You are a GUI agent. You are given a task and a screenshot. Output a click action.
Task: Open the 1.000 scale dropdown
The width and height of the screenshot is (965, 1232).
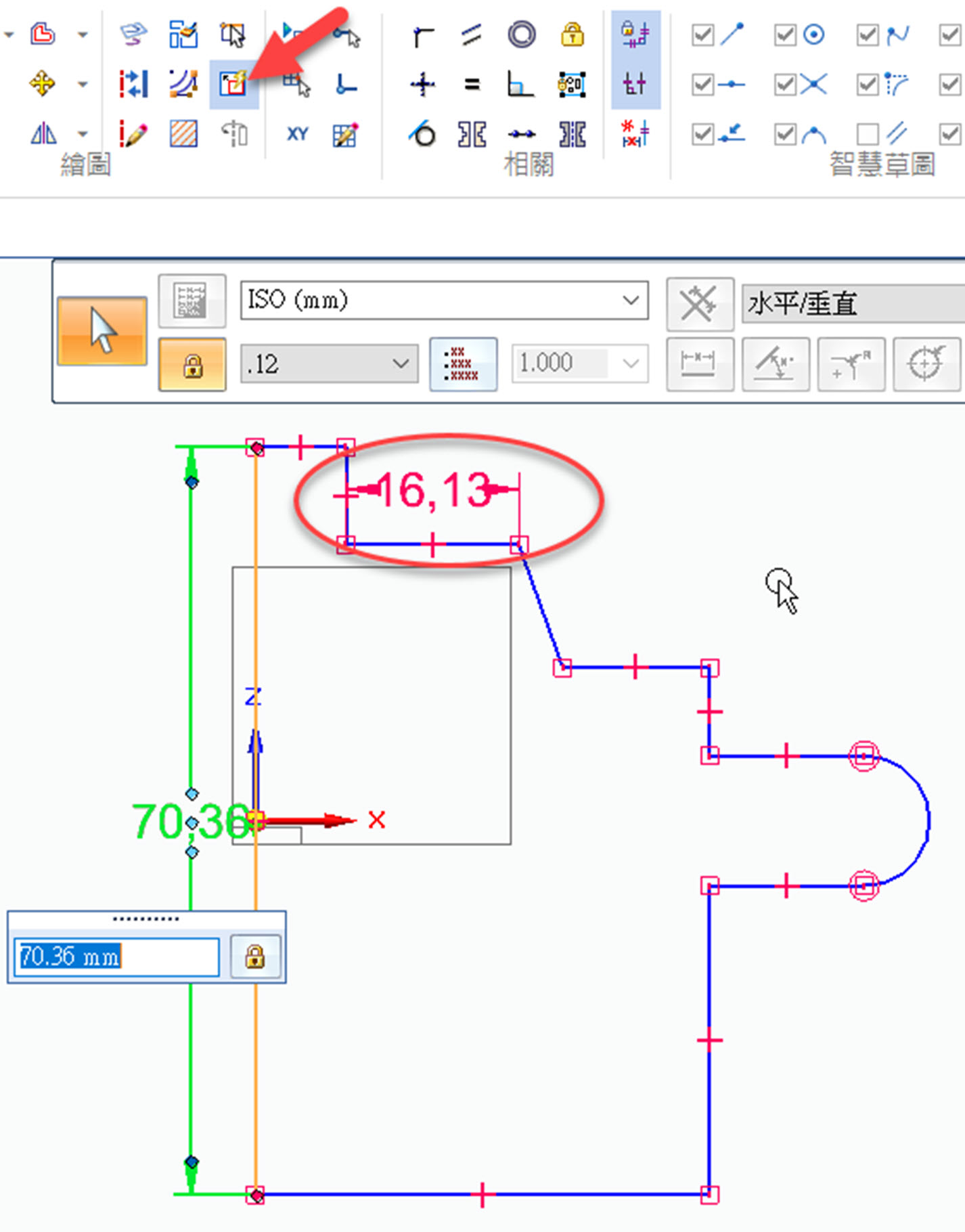(580, 364)
